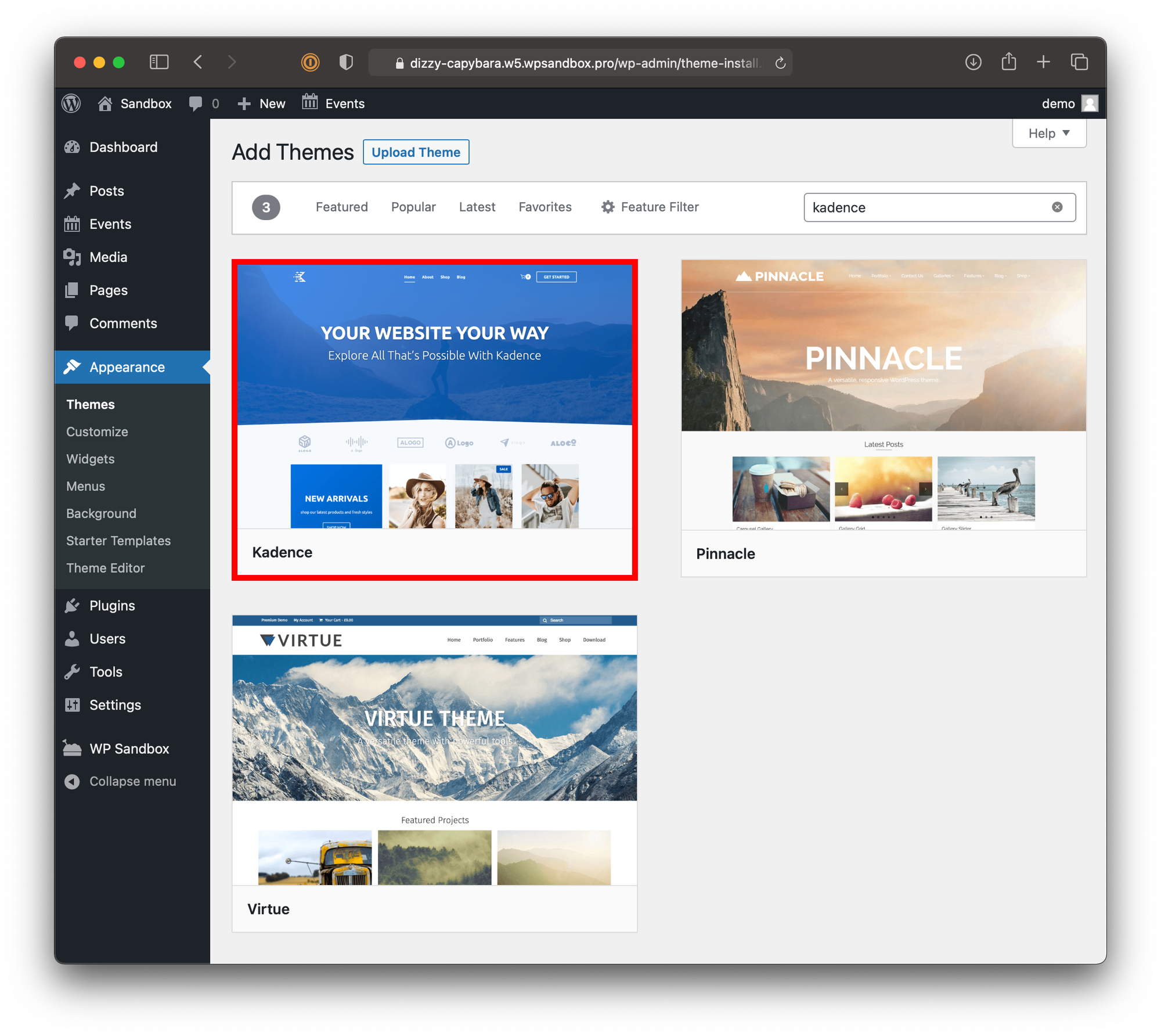The height and width of the screenshot is (1036, 1161).
Task: Open the Themes submenu item
Action: (x=91, y=404)
